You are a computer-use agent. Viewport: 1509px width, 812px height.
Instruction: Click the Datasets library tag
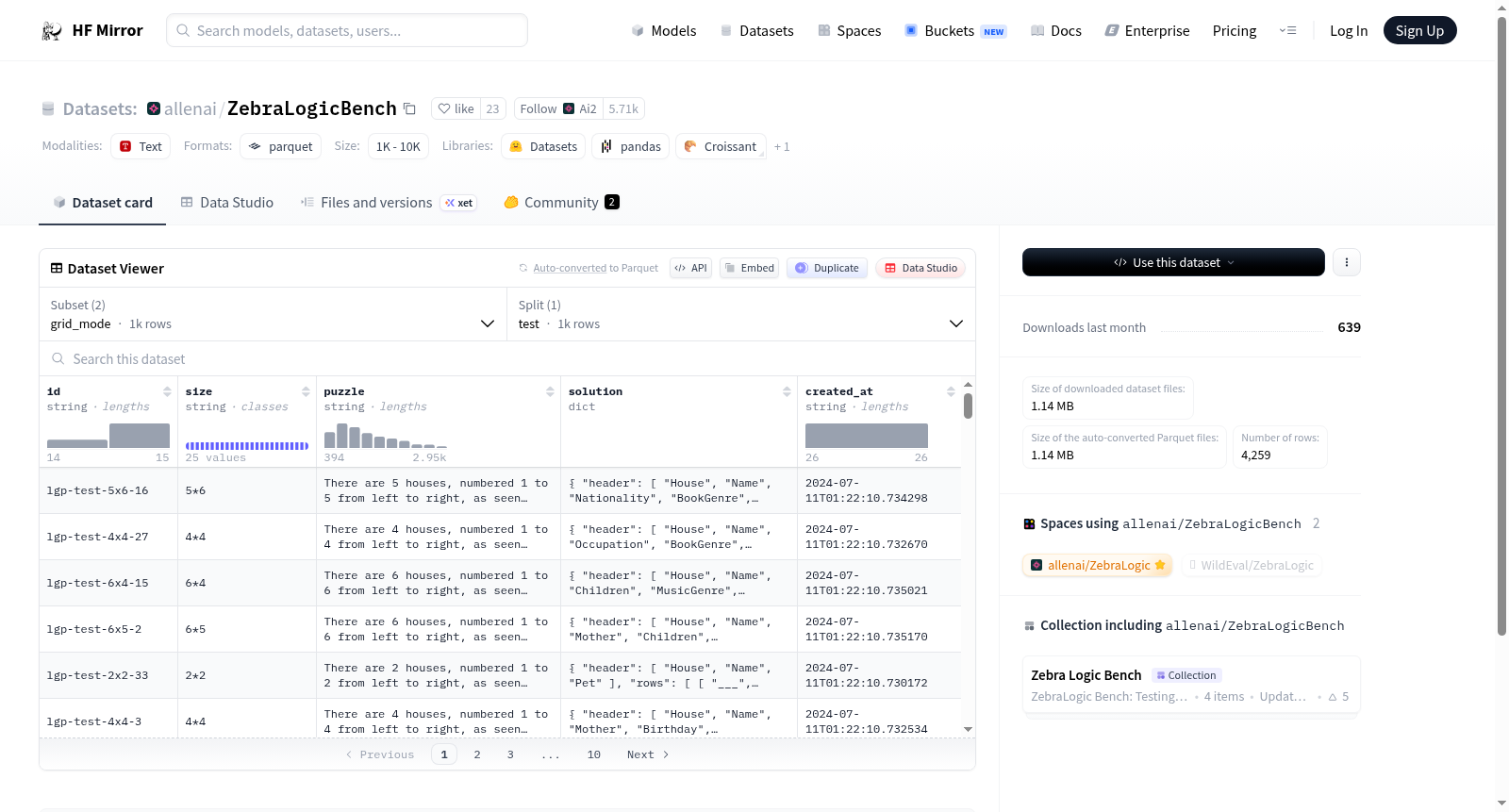[x=543, y=146]
